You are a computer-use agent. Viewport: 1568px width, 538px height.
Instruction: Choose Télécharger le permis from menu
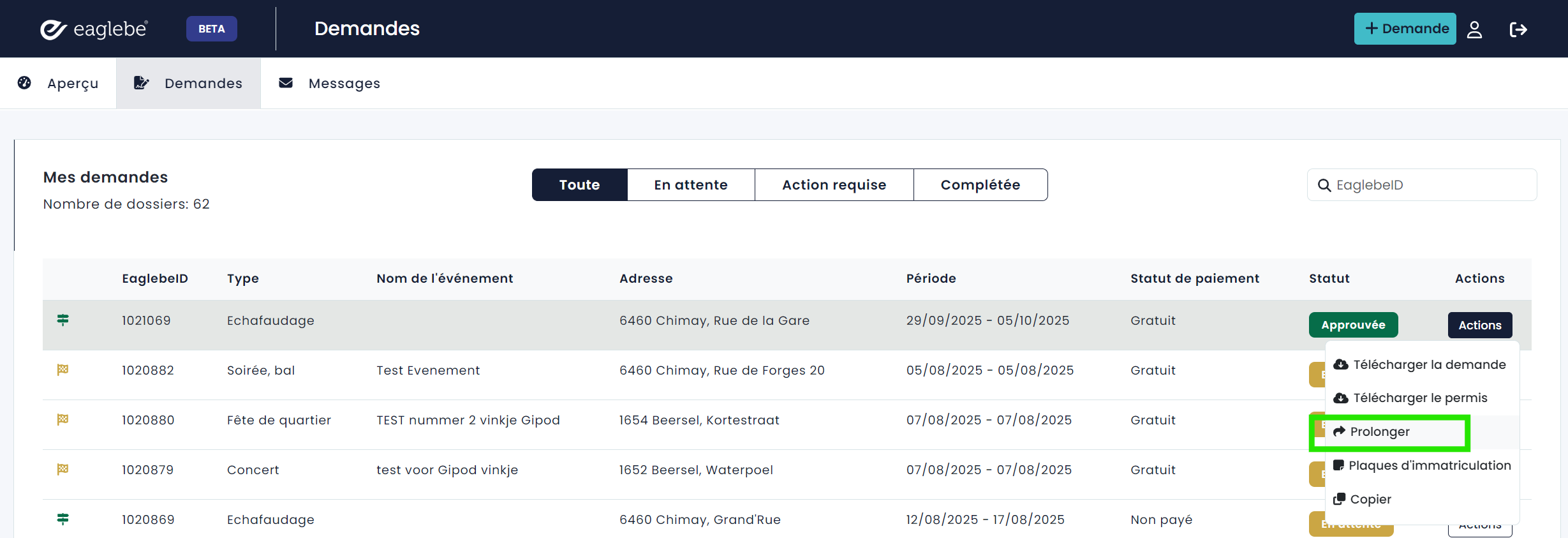1422,398
